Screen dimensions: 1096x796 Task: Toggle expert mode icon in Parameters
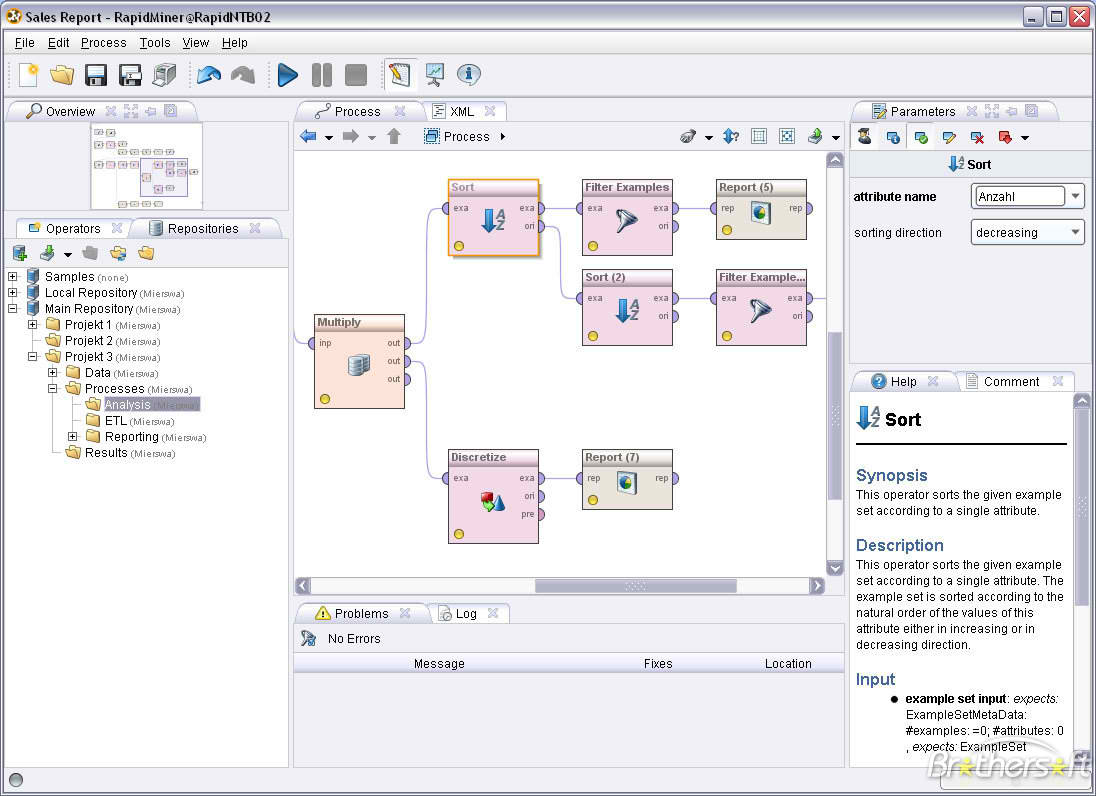click(865, 136)
